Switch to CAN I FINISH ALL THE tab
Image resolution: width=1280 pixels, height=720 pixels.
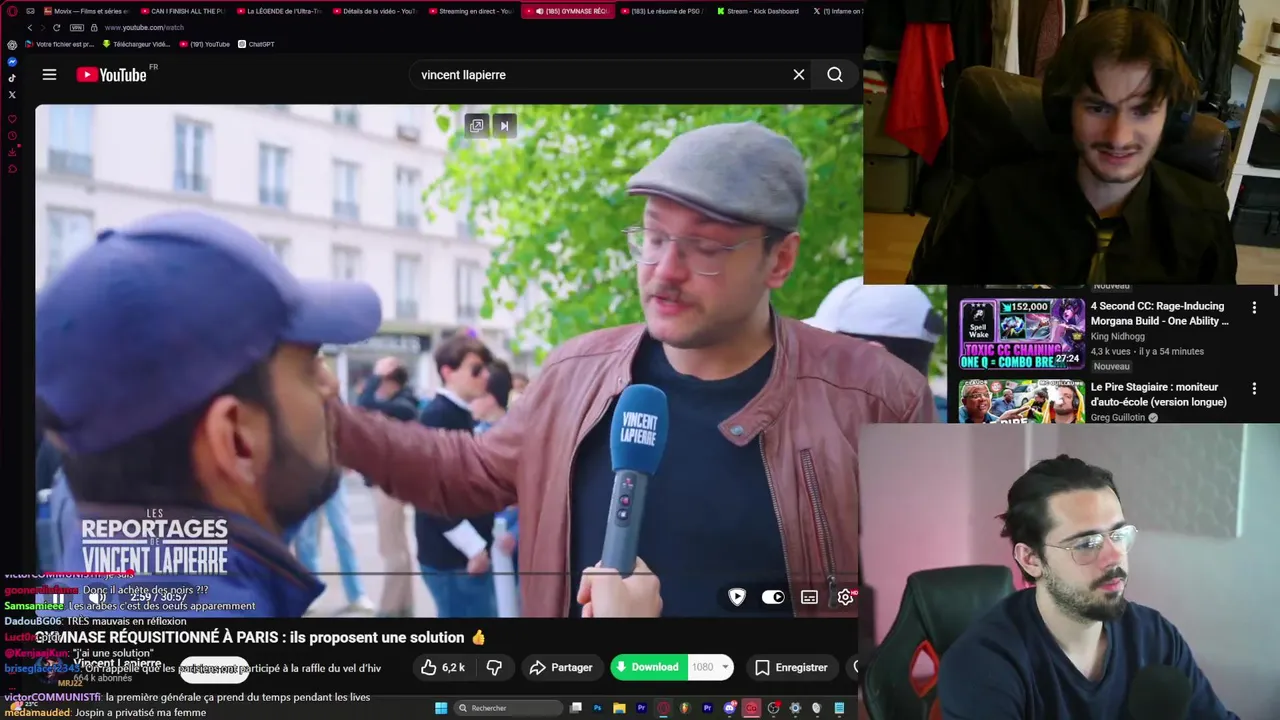point(182,11)
